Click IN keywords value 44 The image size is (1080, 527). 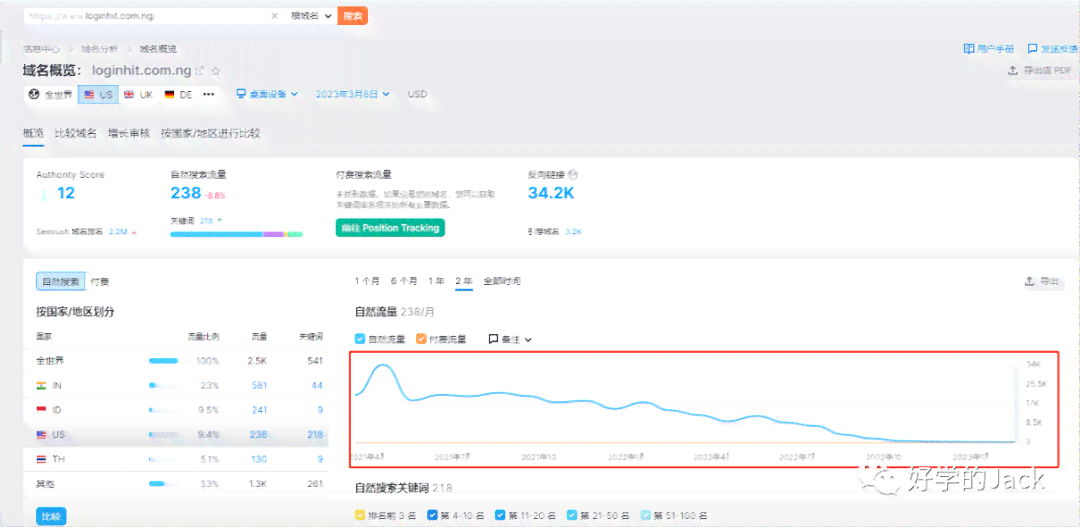(x=317, y=386)
